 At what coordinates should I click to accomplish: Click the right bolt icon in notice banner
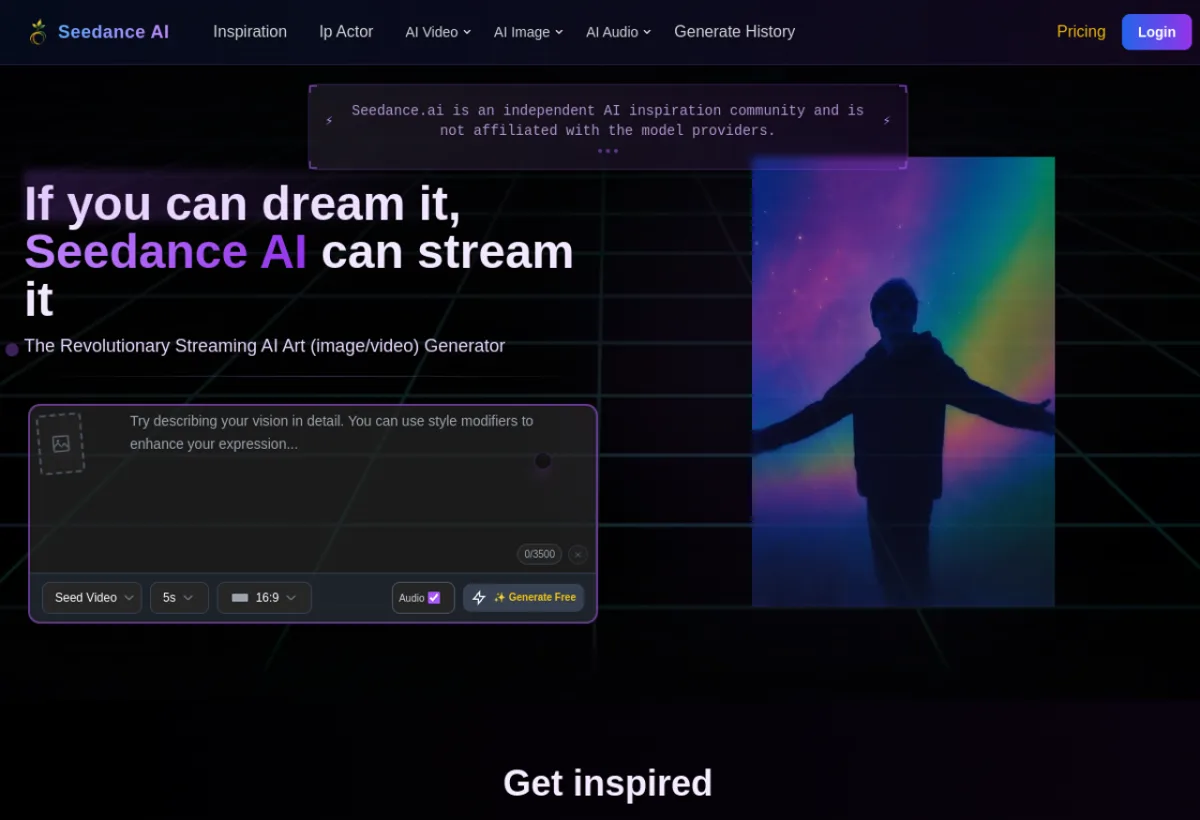886,121
